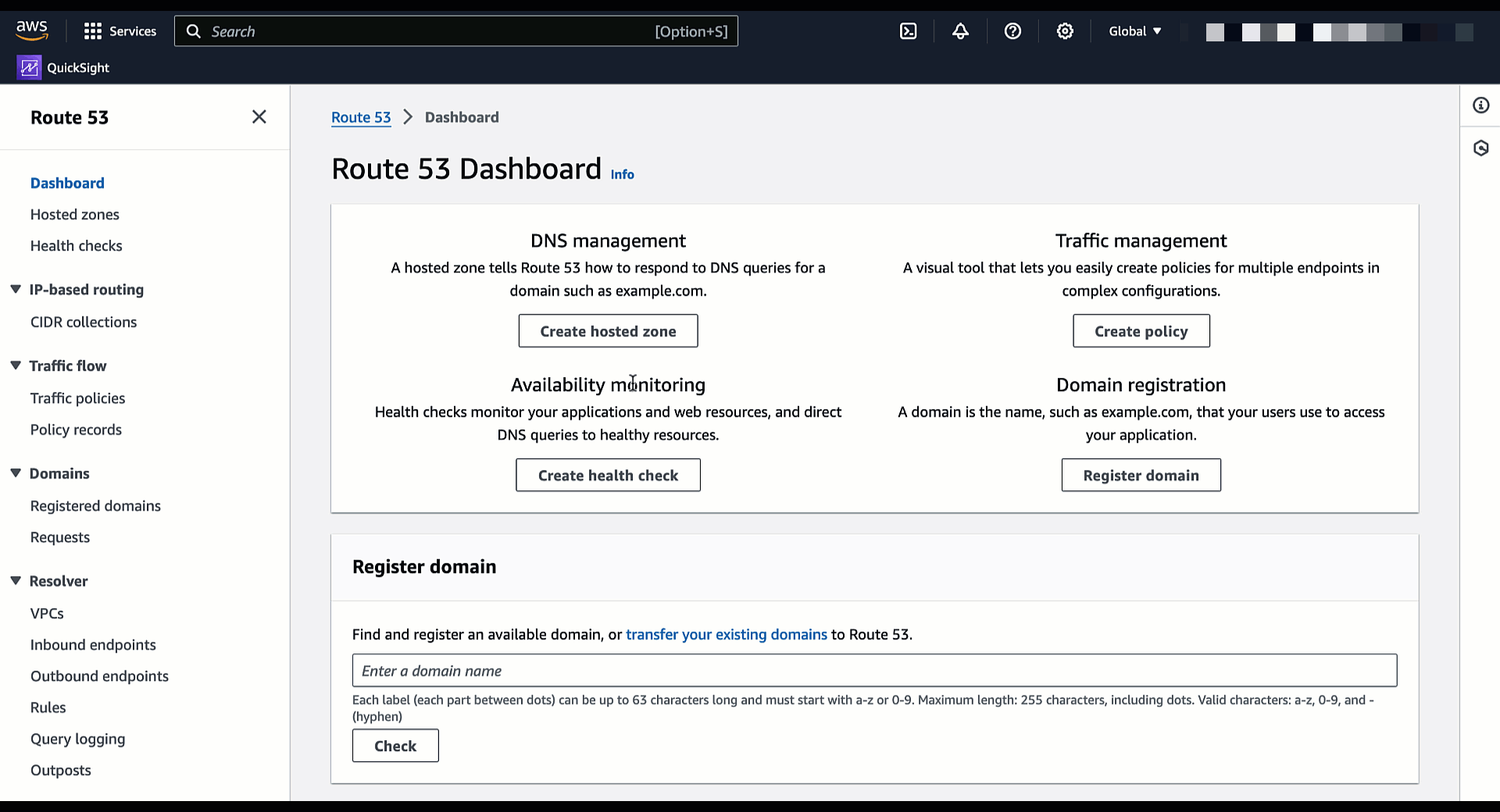Screen dimensions: 1500x812
Task: Open CIDR collections
Action: (x=84, y=322)
